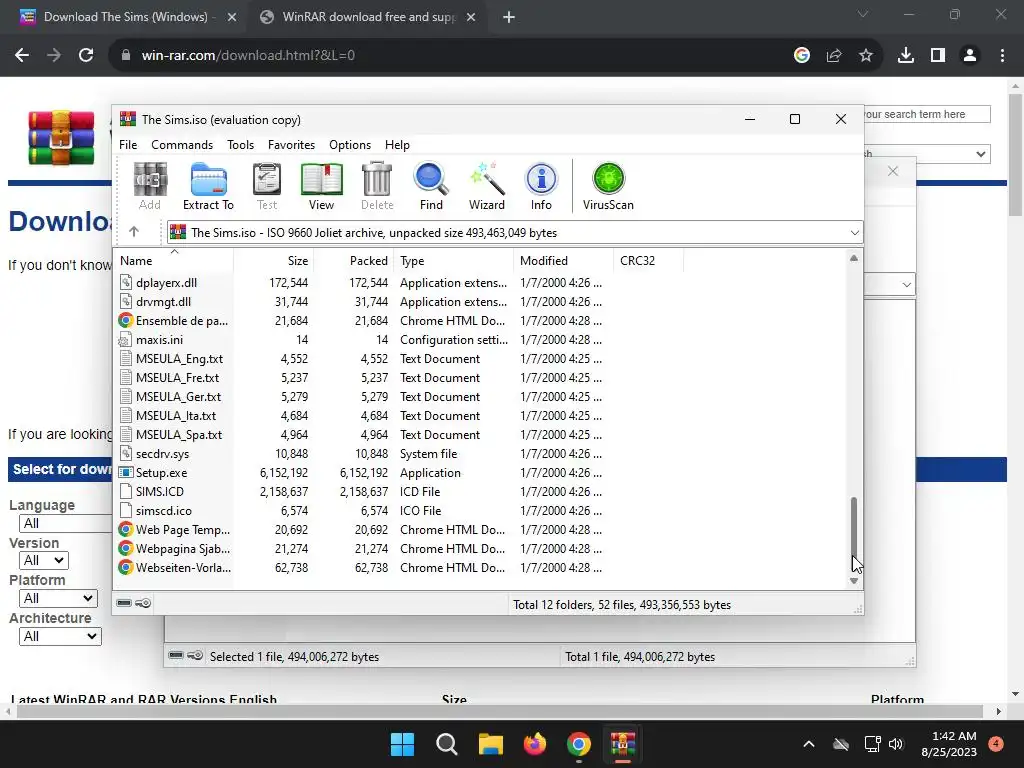The image size is (1024, 768).
Task: Click the webpage horizontal scrollbar
Action: click(500, 711)
